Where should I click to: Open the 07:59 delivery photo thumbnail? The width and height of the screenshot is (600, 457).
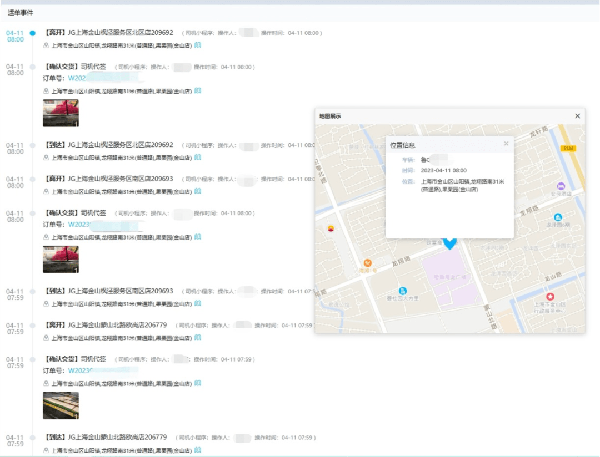(61, 404)
